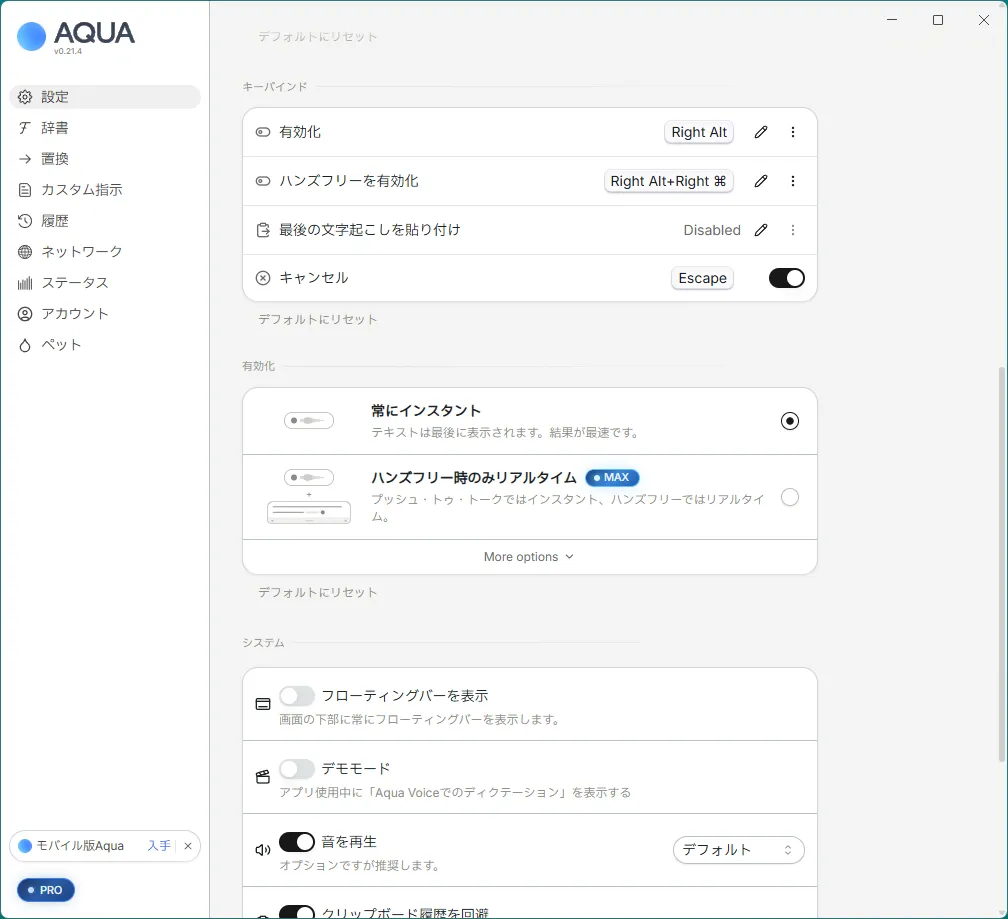The height and width of the screenshot is (919, 1008).
Task: Open the 設定 page in the sidebar
Action: click(x=105, y=97)
